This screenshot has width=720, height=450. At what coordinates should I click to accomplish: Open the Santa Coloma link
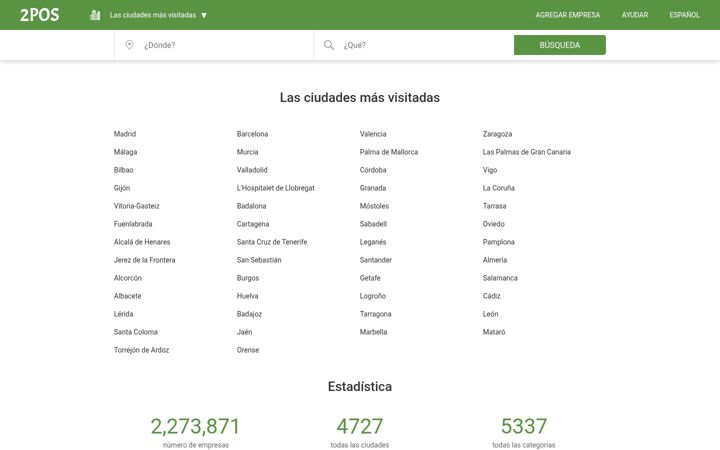(136, 332)
